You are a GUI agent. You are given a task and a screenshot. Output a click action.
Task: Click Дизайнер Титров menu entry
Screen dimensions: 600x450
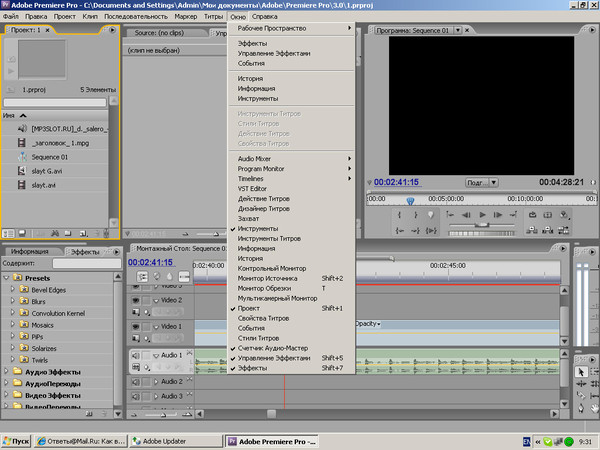[x=291, y=209]
